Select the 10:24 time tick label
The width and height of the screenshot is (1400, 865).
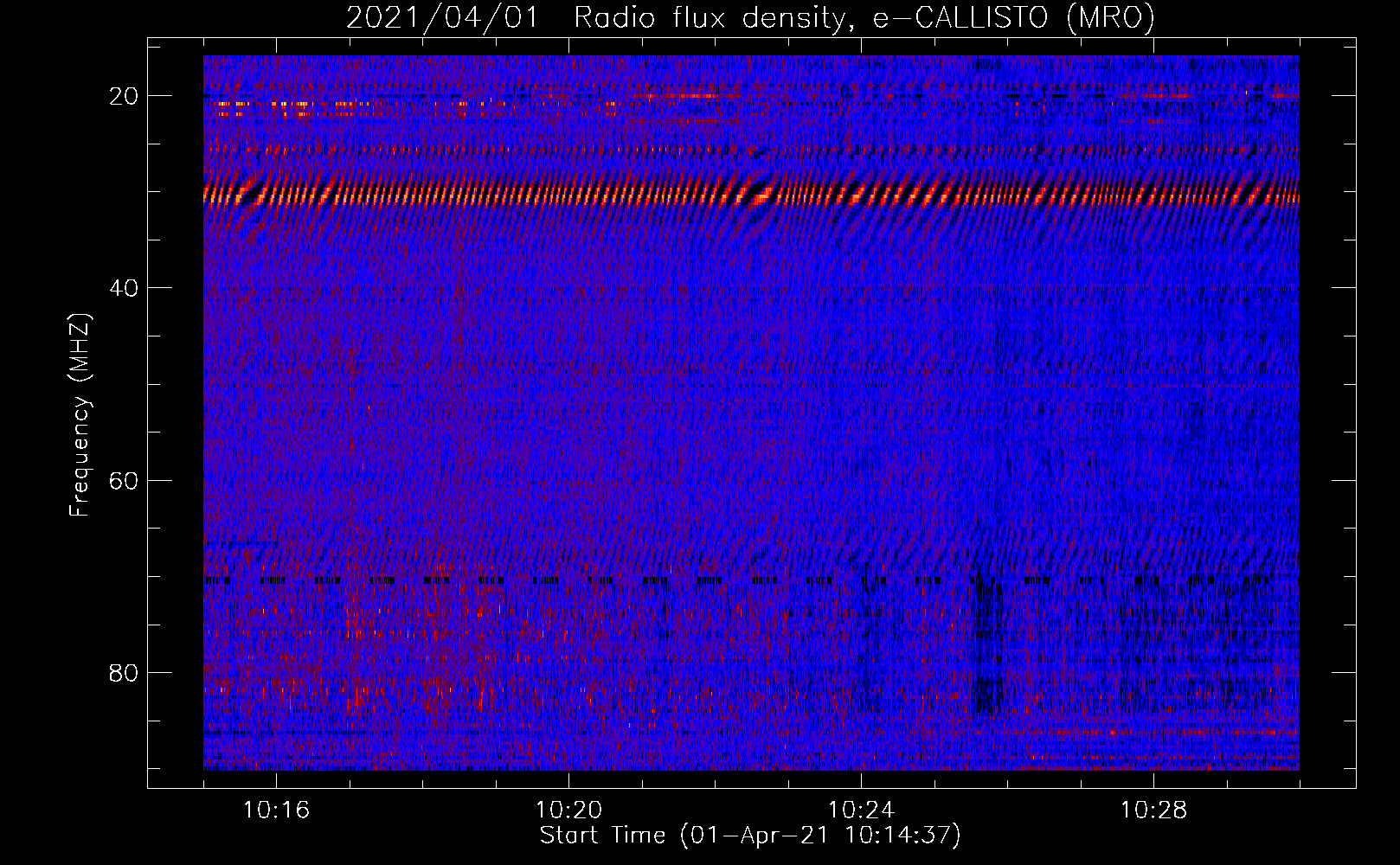pyautogui.click(x=861, y=811)
